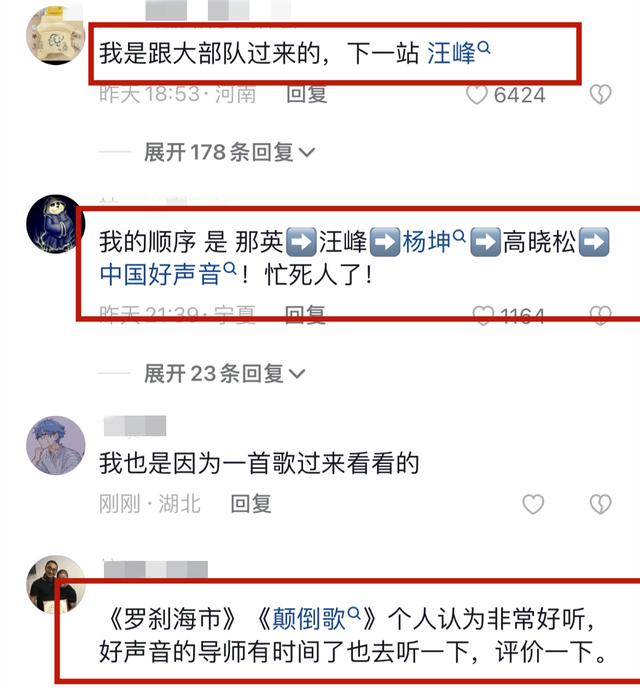Expand 展开178条回复 replies
This screenshot has width=640, height=691.
[229, 152]
